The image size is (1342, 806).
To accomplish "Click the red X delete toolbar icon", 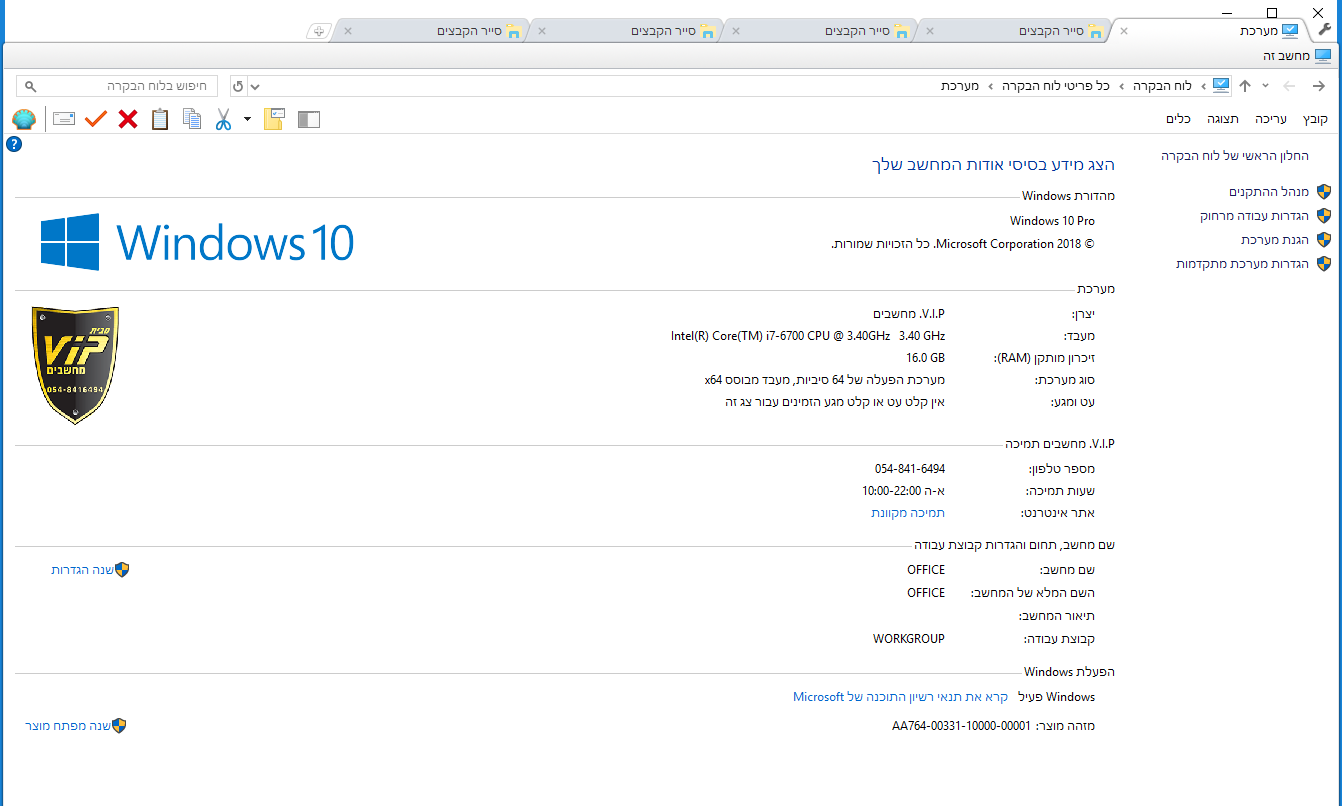I will point(128,120).
